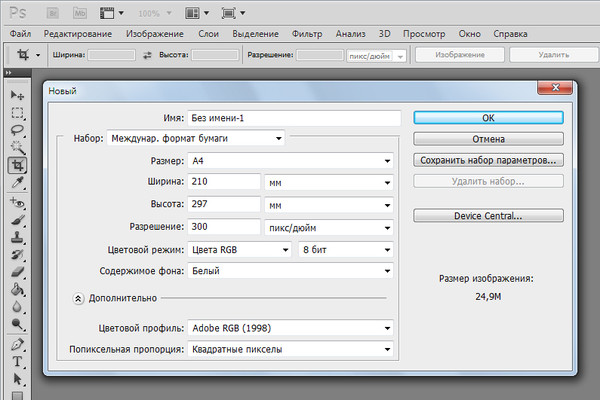
Task: Click the Высота 297 input field
Action: (x=224, y=204)
